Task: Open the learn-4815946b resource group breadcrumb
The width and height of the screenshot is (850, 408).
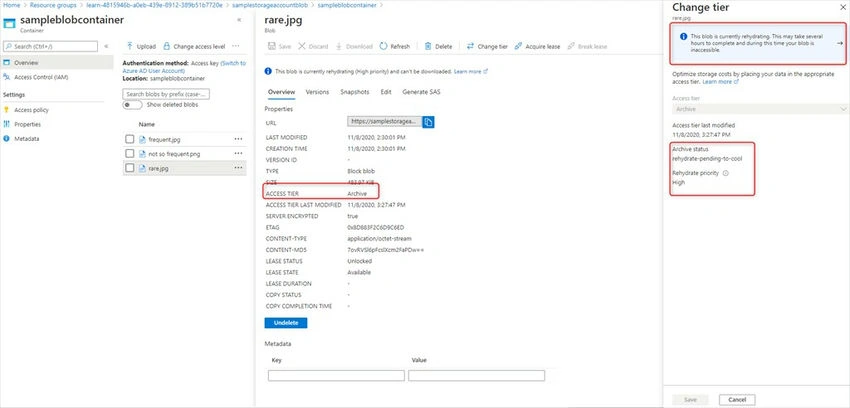Action: (154, 5)
